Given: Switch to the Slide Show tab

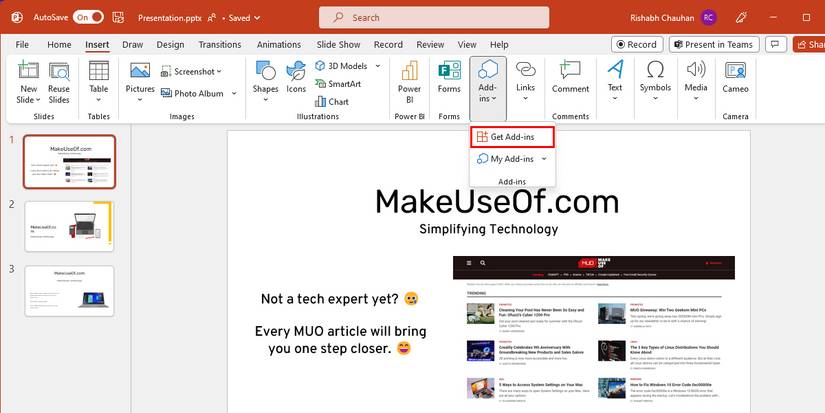Looking at the screenshot, I should [338, 45].
